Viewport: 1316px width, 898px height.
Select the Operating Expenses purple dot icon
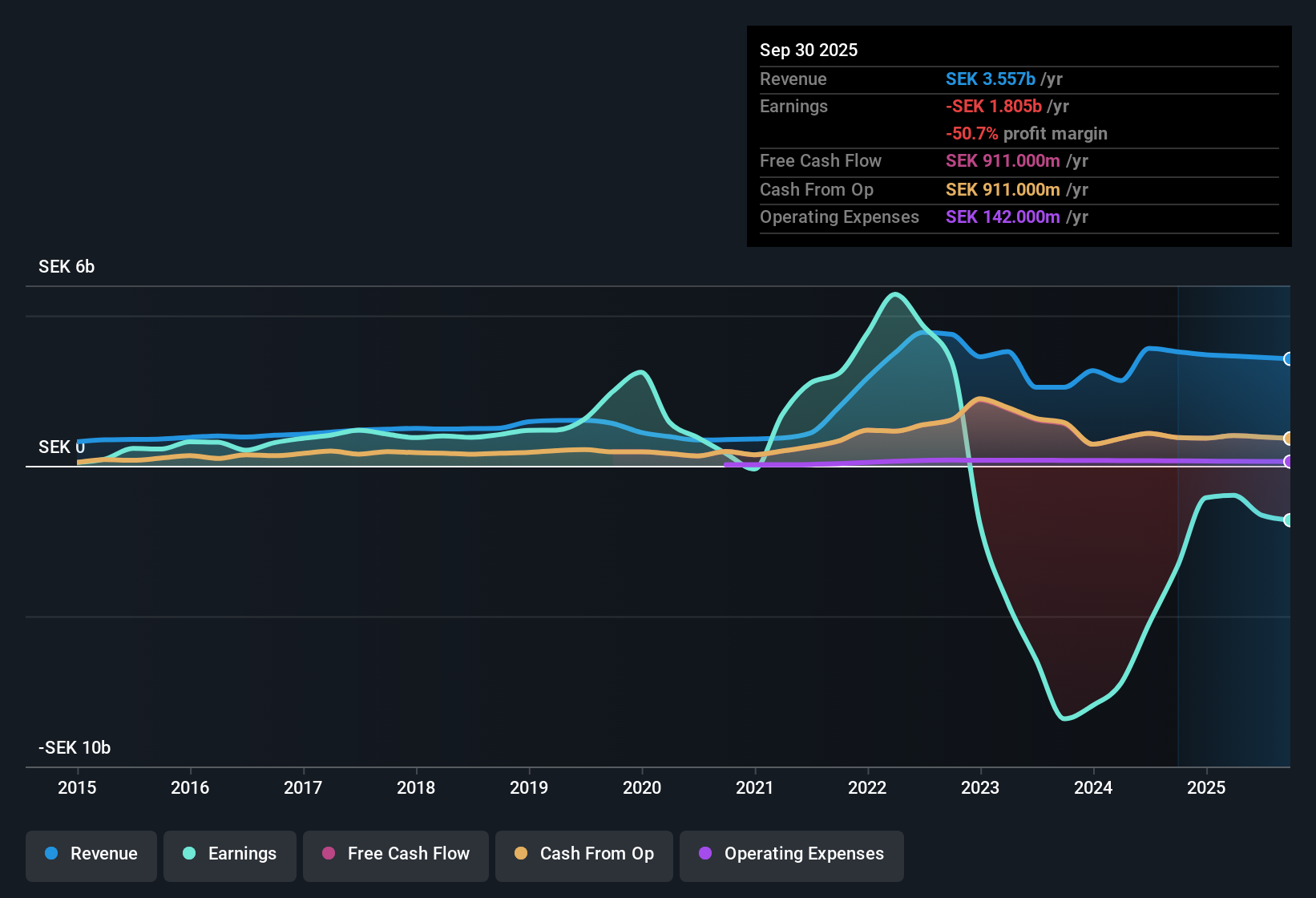pyautogui.click(x=706, y=855)
